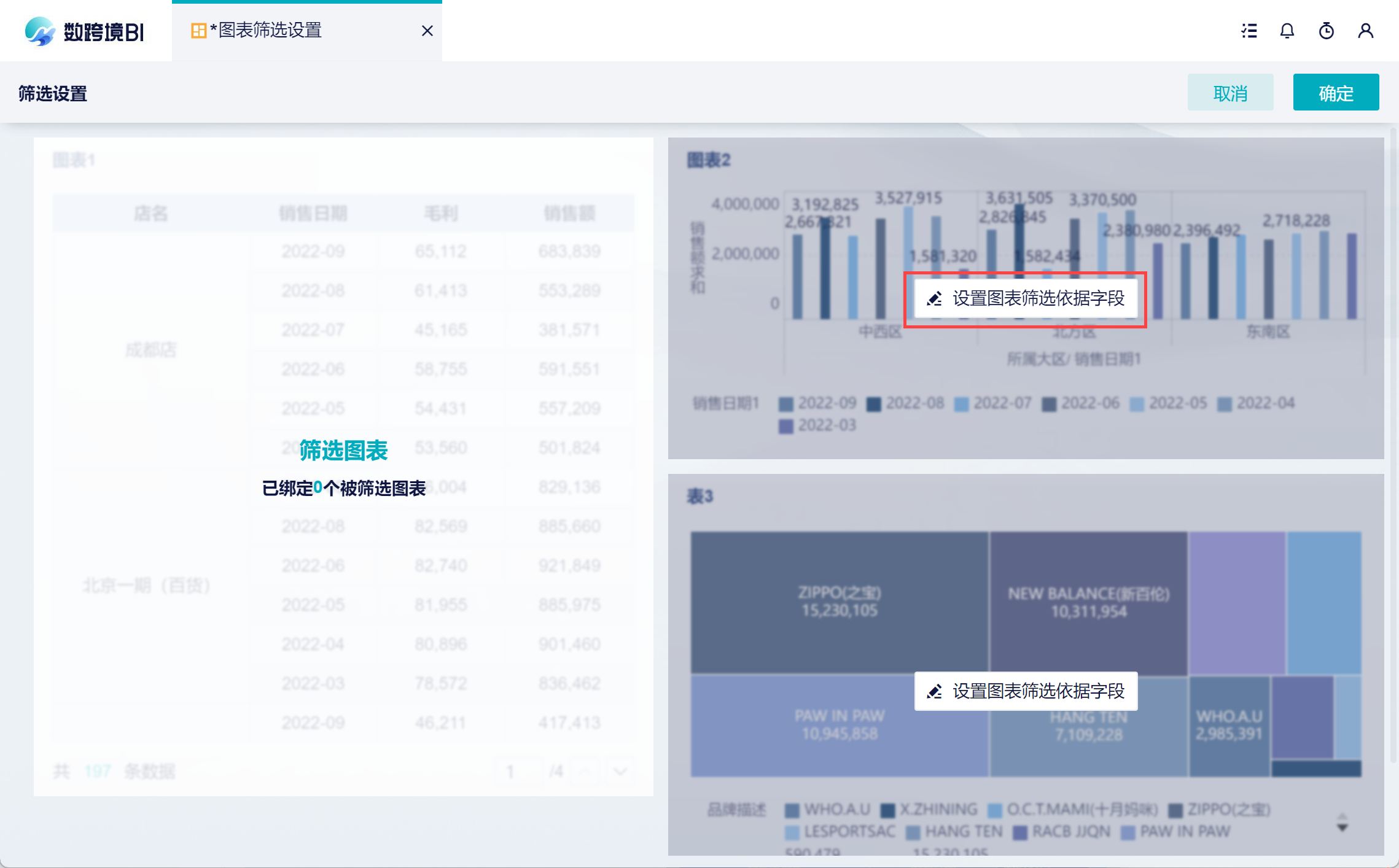The image size is (1399, 868).
Task: Go to previous page of 图表1 table
Action: pyautogui.click(x=586, y=771)
